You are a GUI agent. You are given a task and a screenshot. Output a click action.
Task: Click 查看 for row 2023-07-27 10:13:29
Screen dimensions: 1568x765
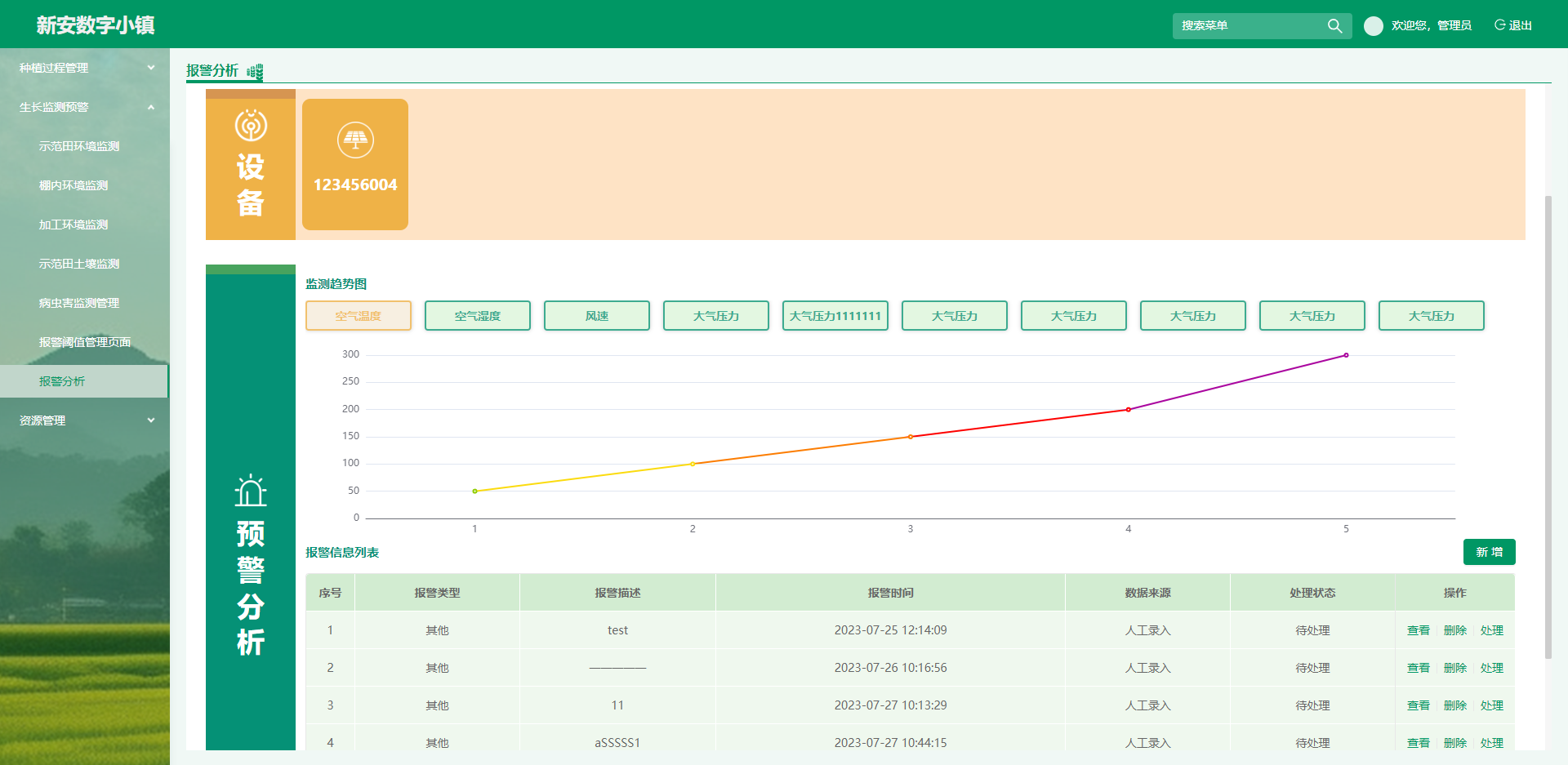tap(1419, 705)
